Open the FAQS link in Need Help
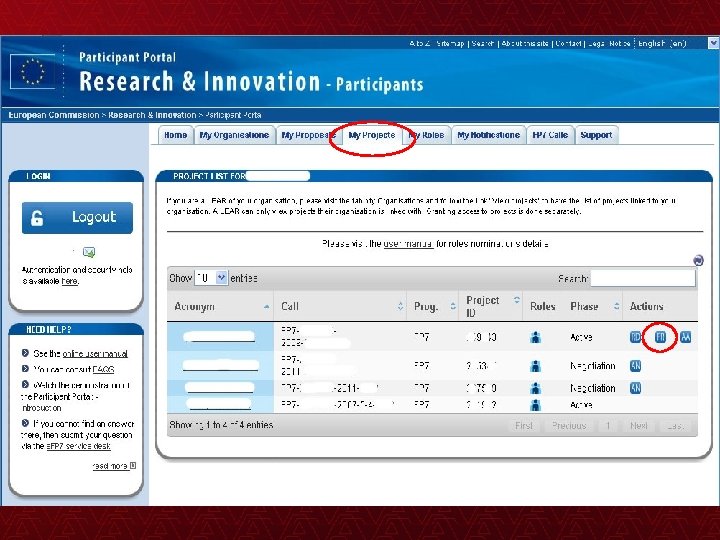The height and width of the screenshot is (540, 720). click(103, 369)
